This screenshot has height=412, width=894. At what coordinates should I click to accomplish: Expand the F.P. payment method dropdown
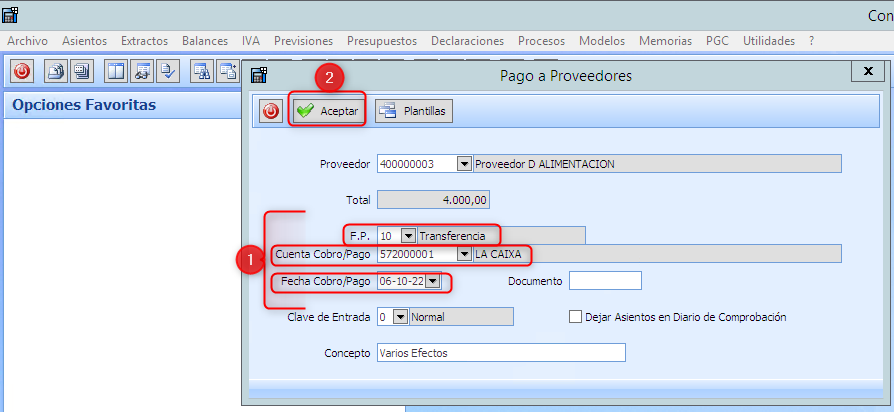[x=407, y=236]
